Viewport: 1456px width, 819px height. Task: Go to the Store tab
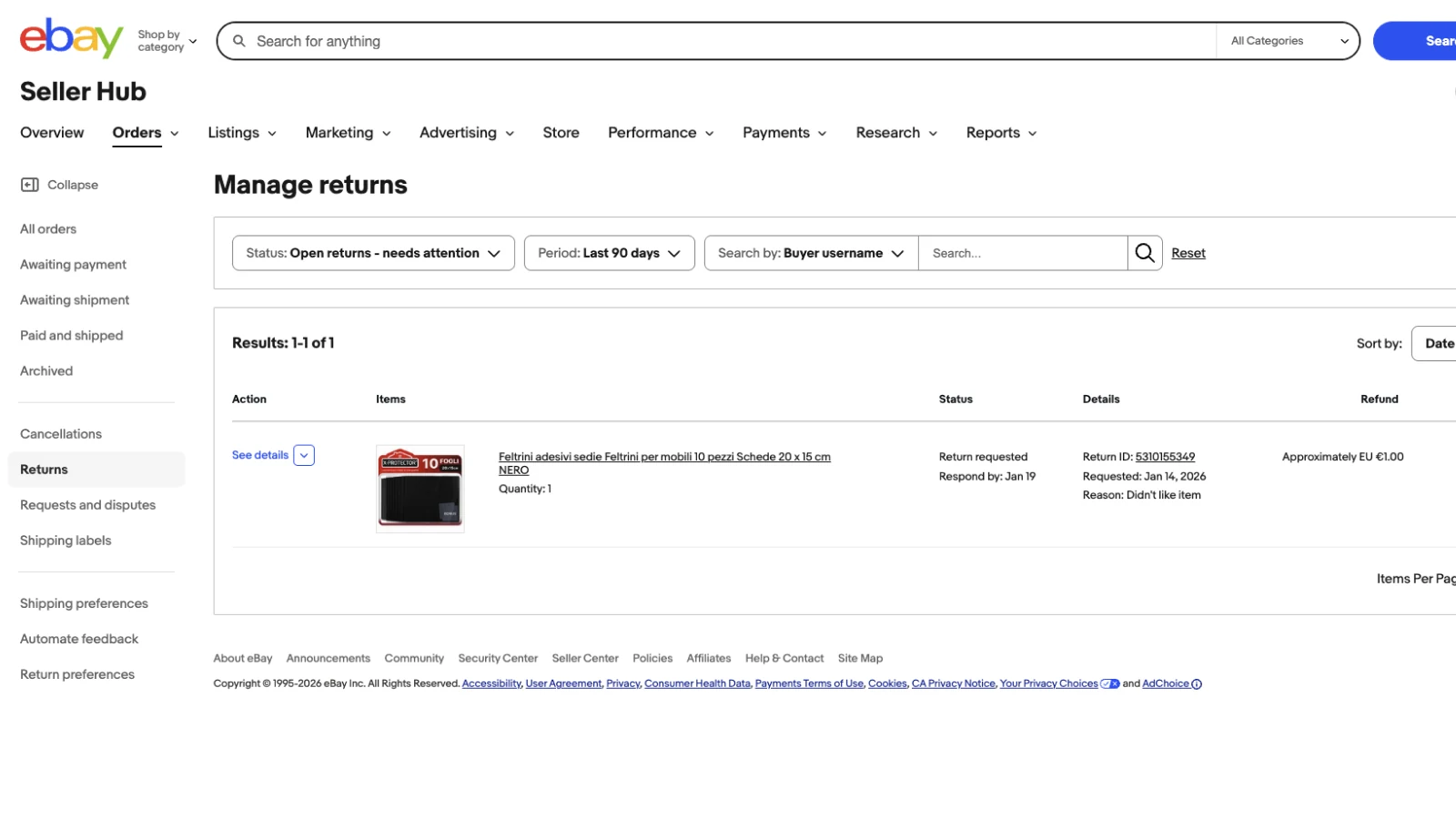(x=561, y=133)
